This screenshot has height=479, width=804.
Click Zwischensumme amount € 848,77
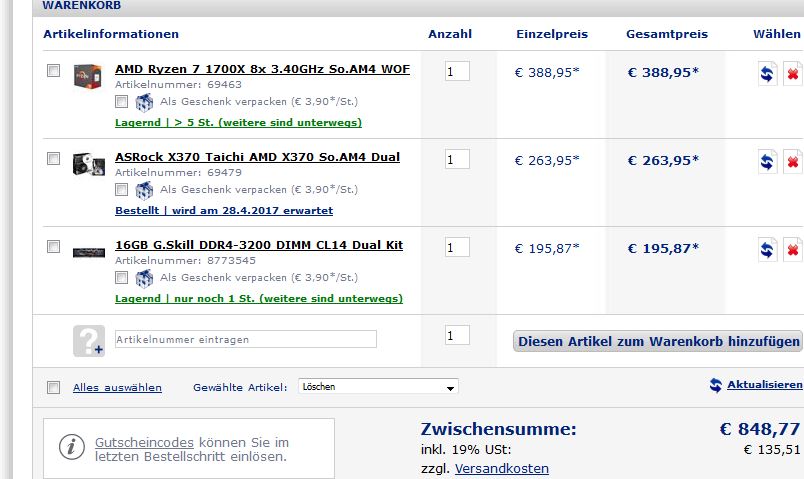pyautogui.click(x=760, y=429)
